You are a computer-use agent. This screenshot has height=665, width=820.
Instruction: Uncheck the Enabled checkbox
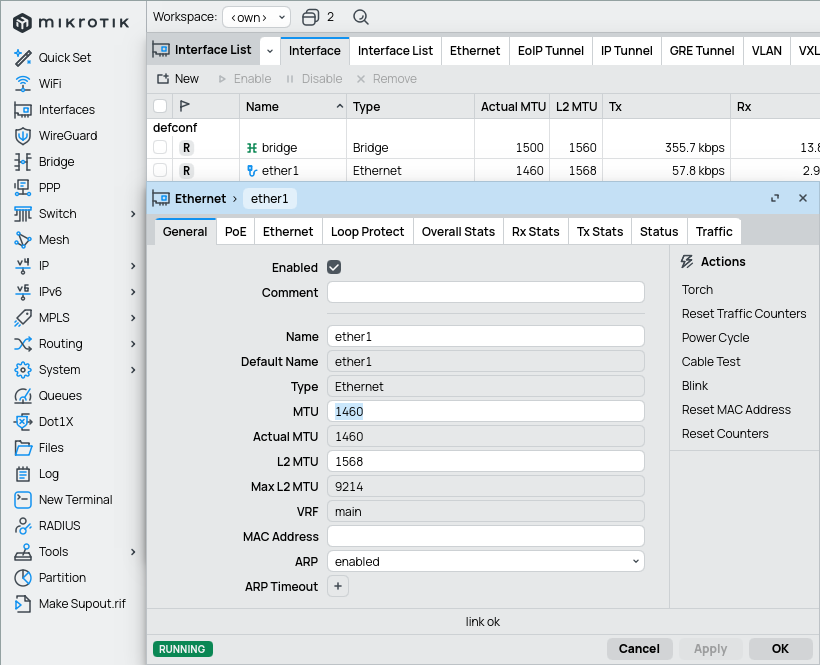(334, 268)
